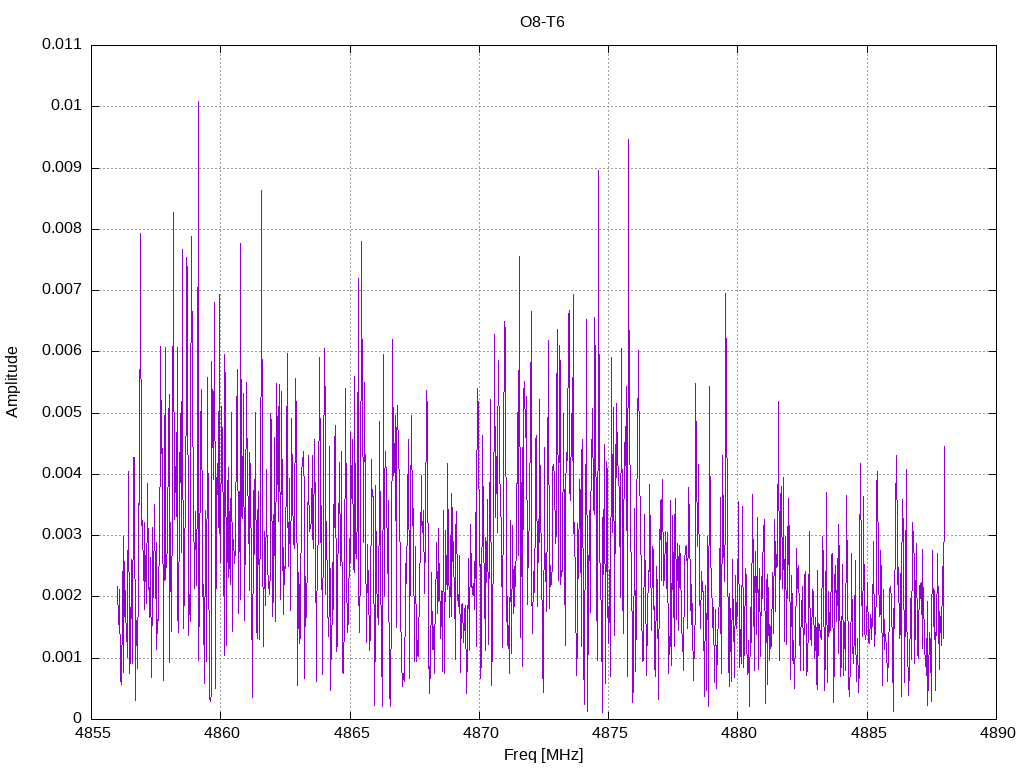Click the 4870 x-axis tick label
The width and height of the screenshot is (1024, 768).
click(x=481, y=733)
